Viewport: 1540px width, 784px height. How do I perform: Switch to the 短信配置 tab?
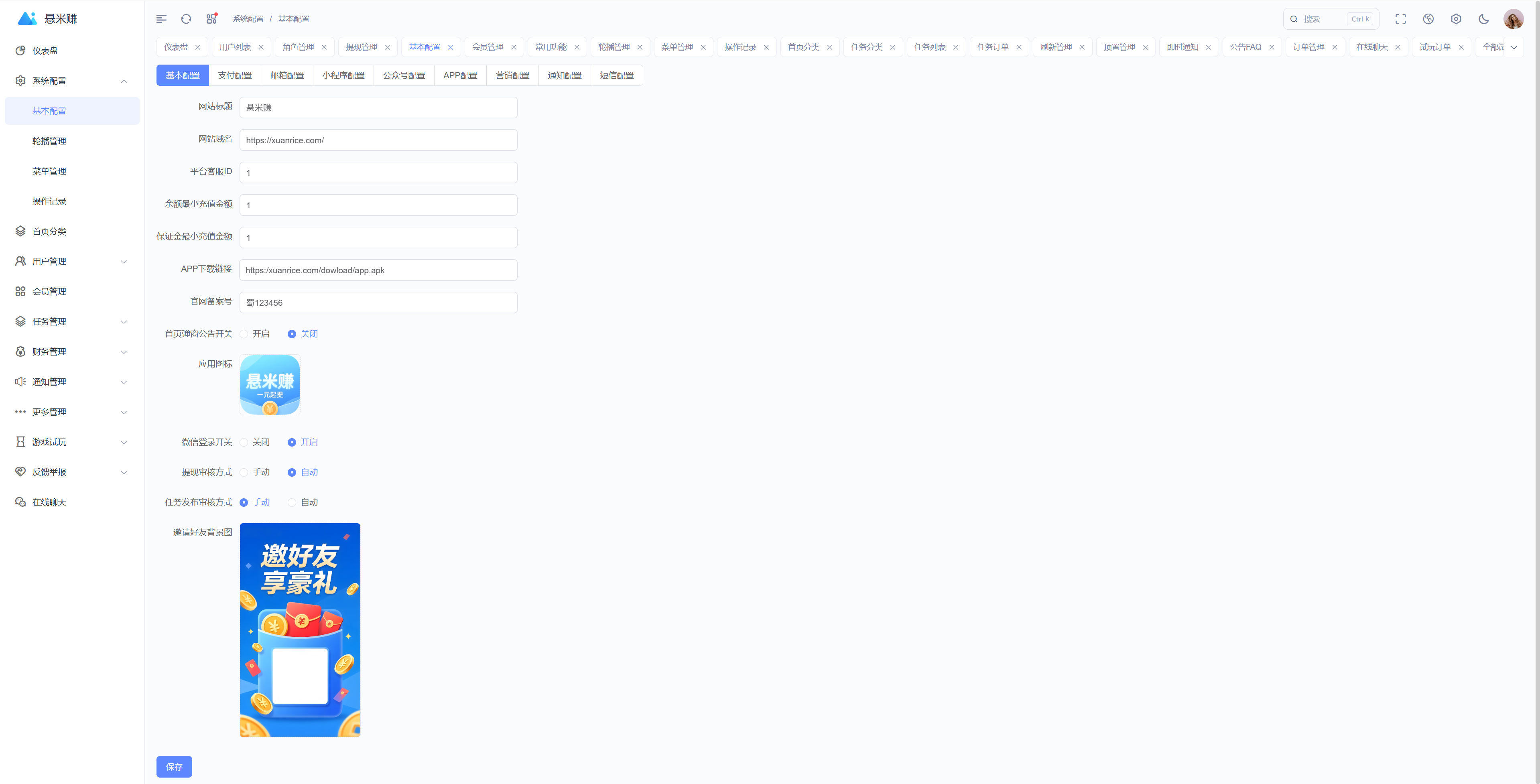pyautogui.click(x=616, y=75)
